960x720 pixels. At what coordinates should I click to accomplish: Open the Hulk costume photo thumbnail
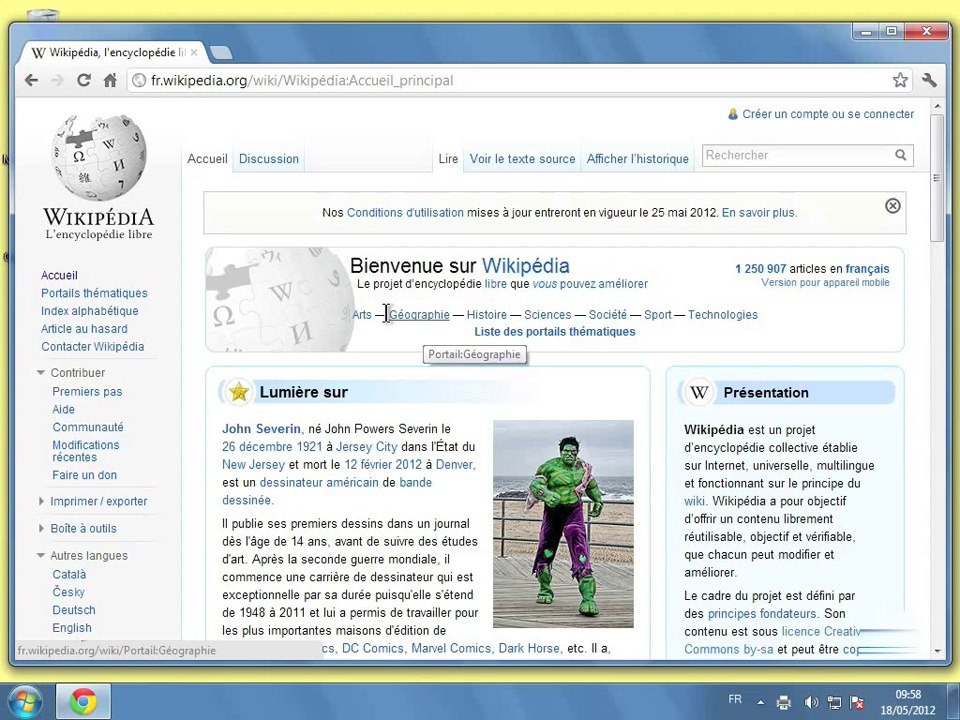click(x=563, y=523)
